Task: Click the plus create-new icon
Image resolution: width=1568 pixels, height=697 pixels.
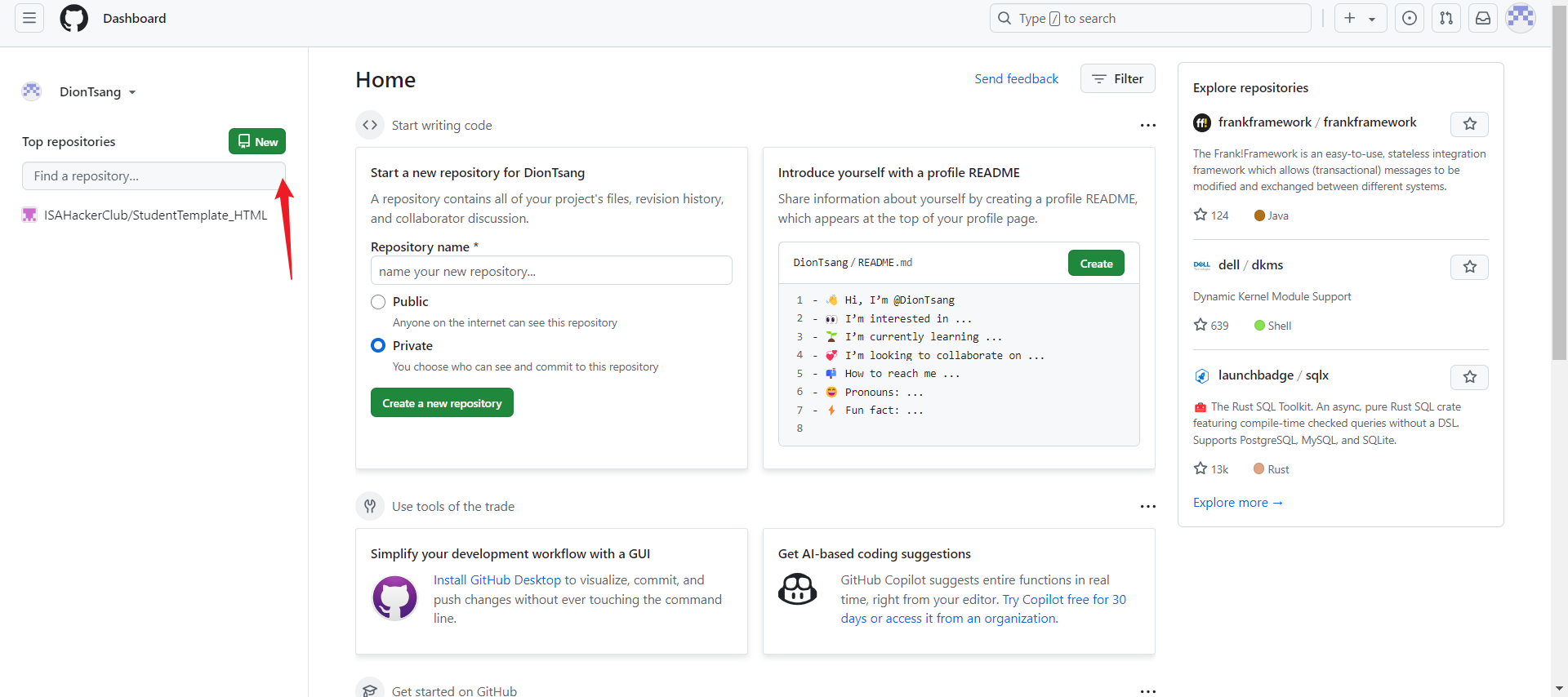Action: point(1350,18)
